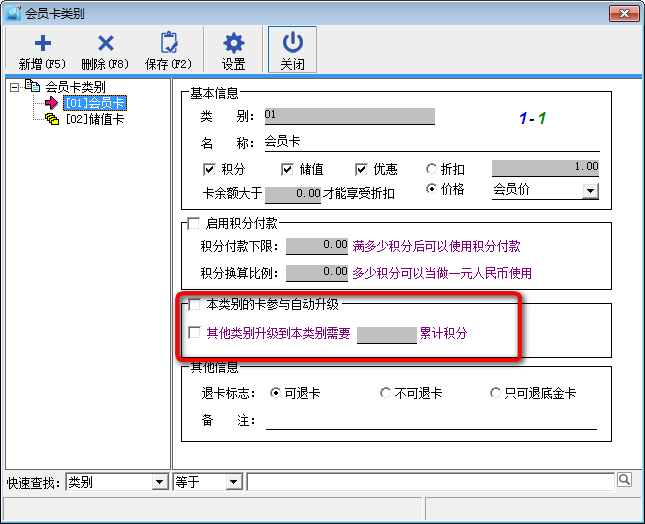Enable 启用积分付款 checkbox
The image size is (645, 524).
193,223
